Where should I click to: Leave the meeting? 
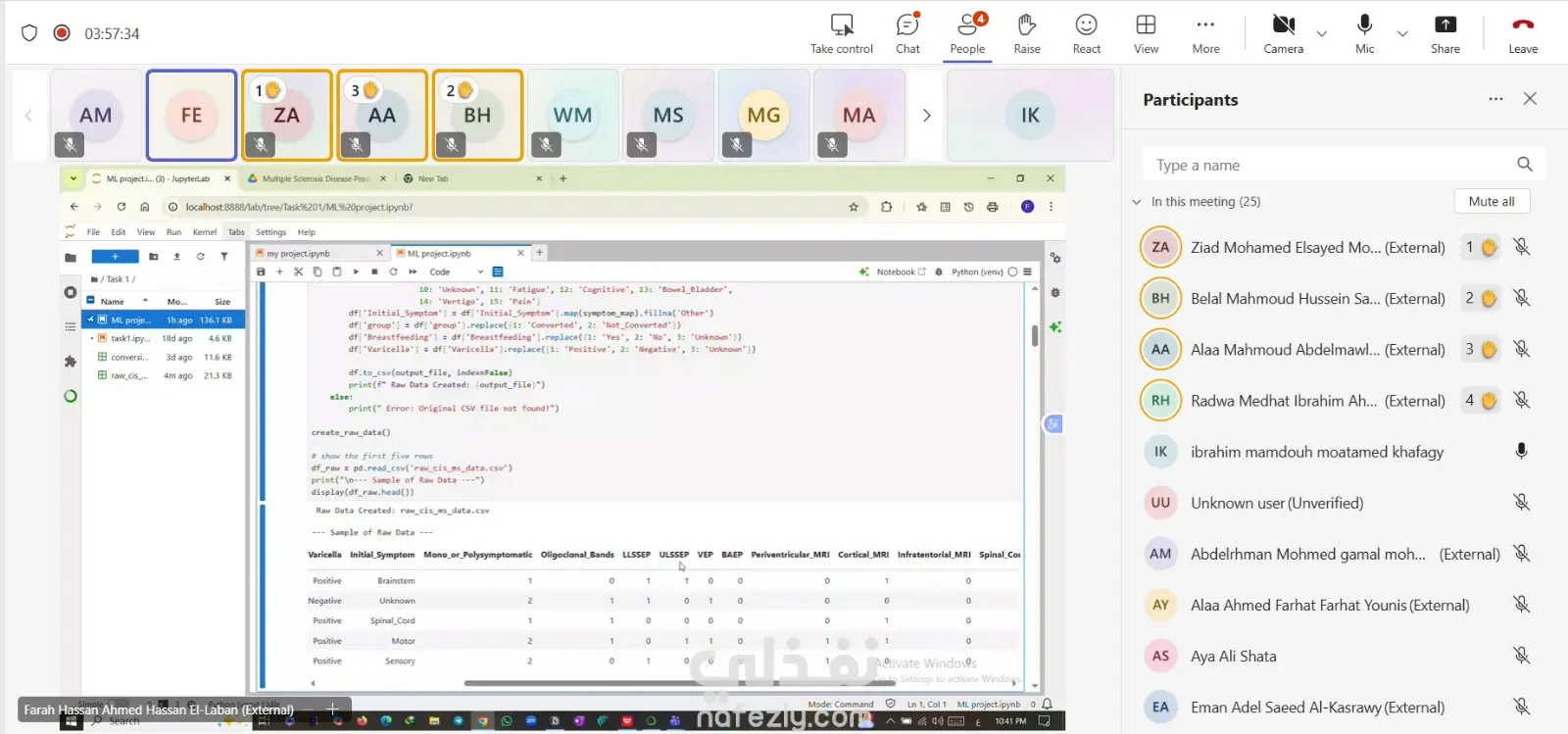tap(1523, 33)
